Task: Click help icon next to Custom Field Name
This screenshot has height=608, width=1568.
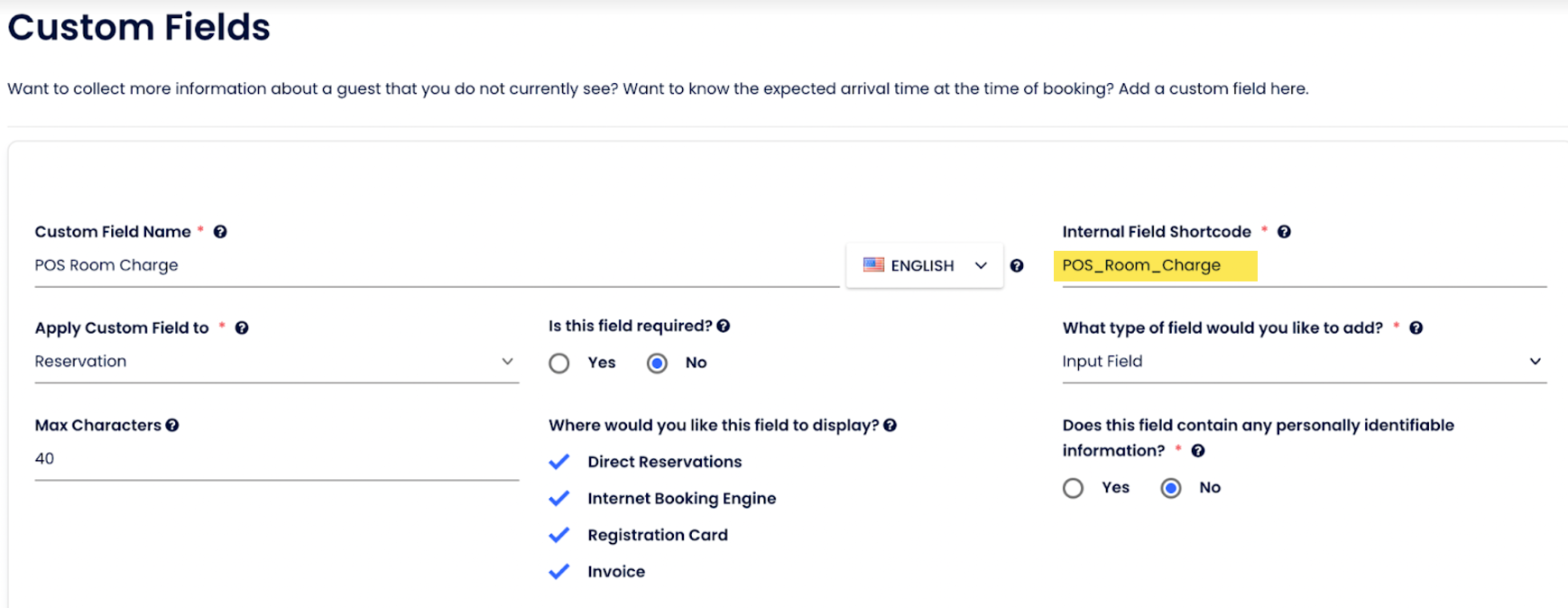Action: pyautogui.click(x=220, y=232)
